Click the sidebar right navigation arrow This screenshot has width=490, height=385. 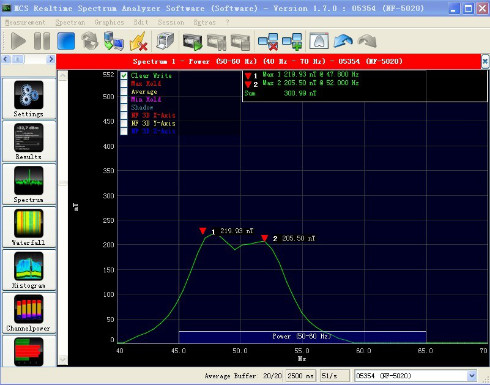51,59
